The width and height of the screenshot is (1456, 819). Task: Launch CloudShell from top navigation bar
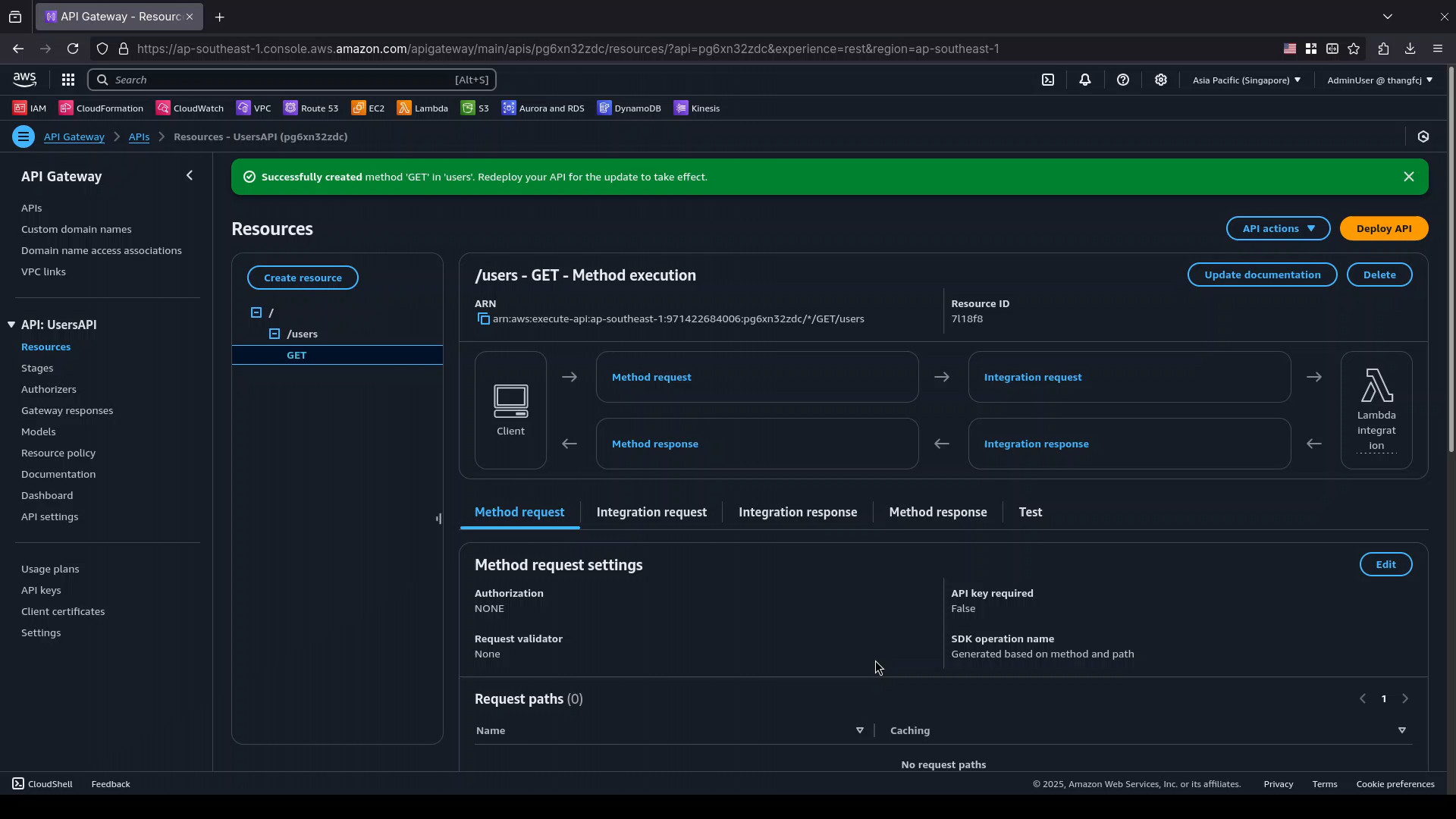[x=1048, y=80]
